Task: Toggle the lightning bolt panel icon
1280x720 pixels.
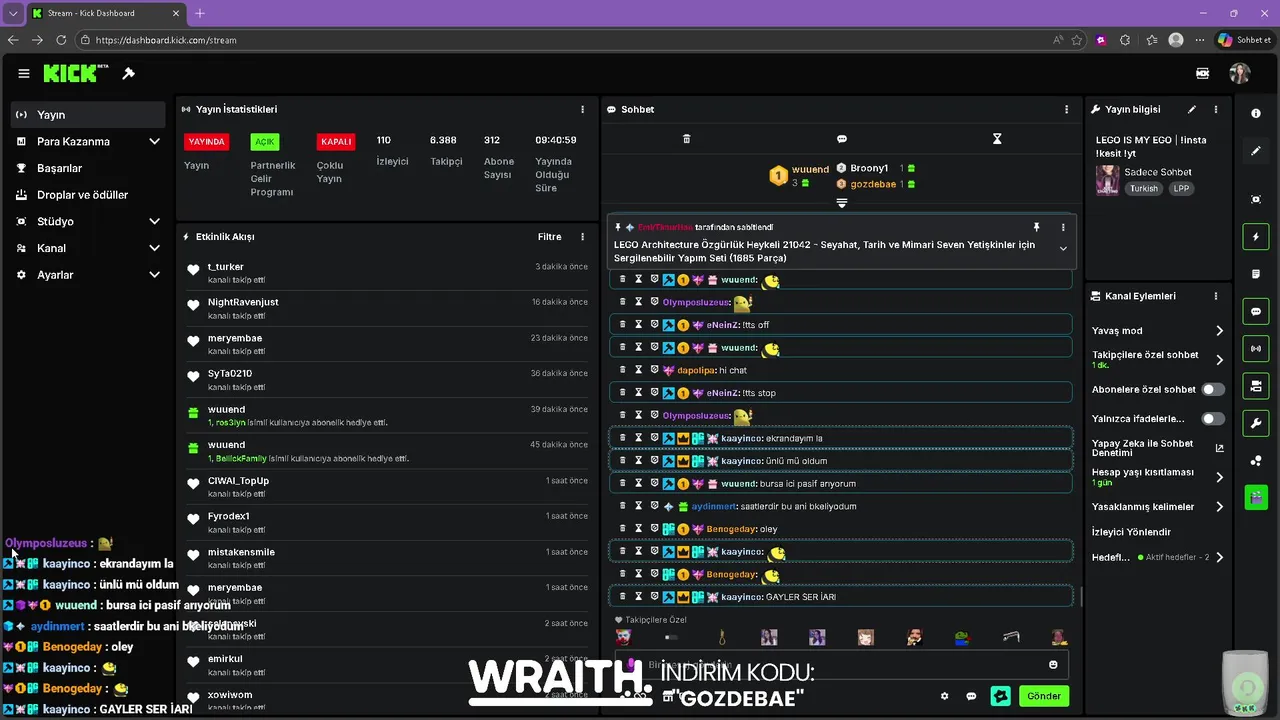Action: coord(1256,237)
